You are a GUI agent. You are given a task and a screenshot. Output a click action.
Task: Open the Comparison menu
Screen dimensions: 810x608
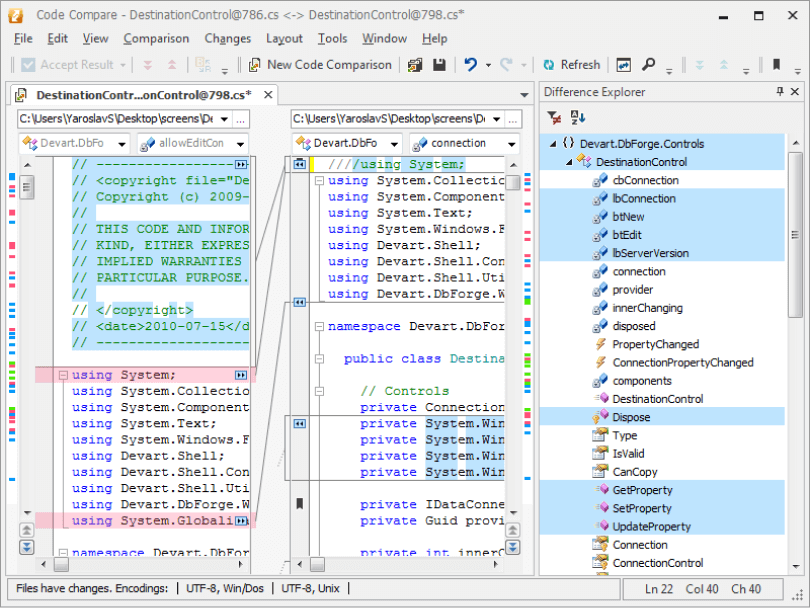(156, 38)
